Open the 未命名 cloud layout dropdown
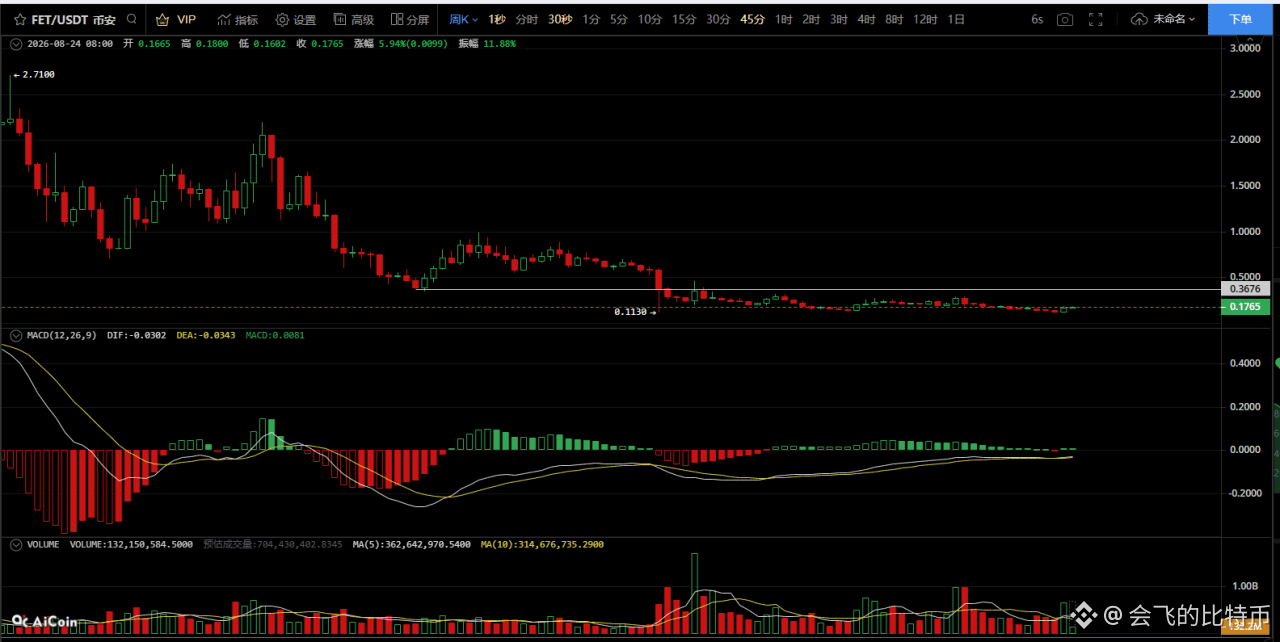Image resolution: width=1280 pixels, height=642 pixels. coord(1164,19)
